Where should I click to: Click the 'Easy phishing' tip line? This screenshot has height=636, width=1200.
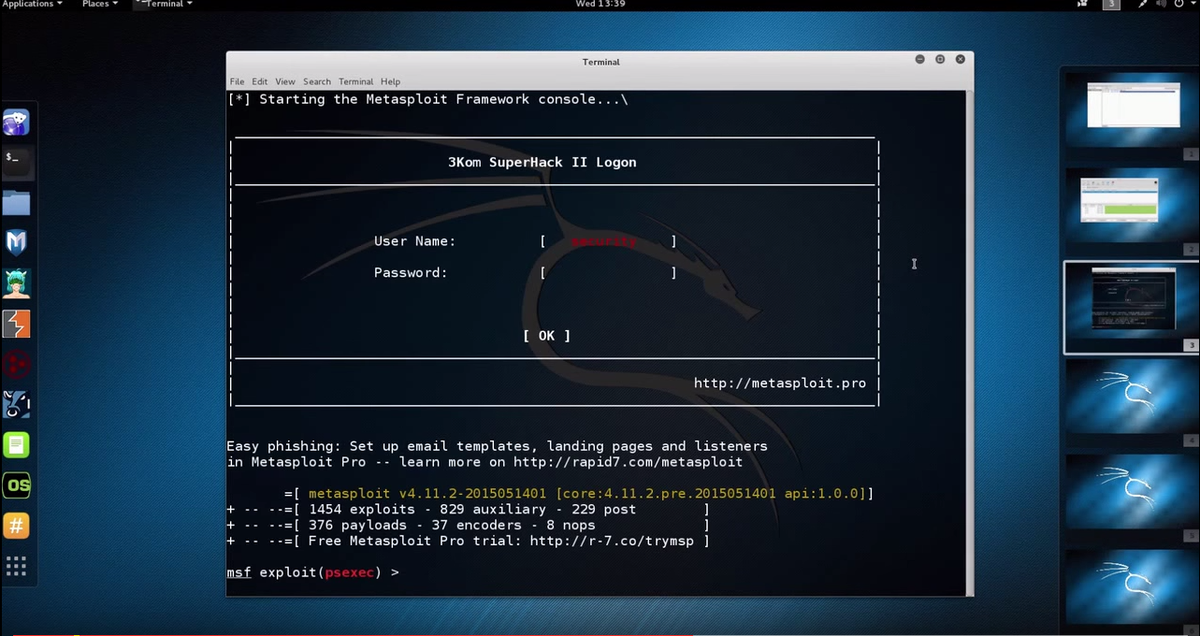click(497, 446)
